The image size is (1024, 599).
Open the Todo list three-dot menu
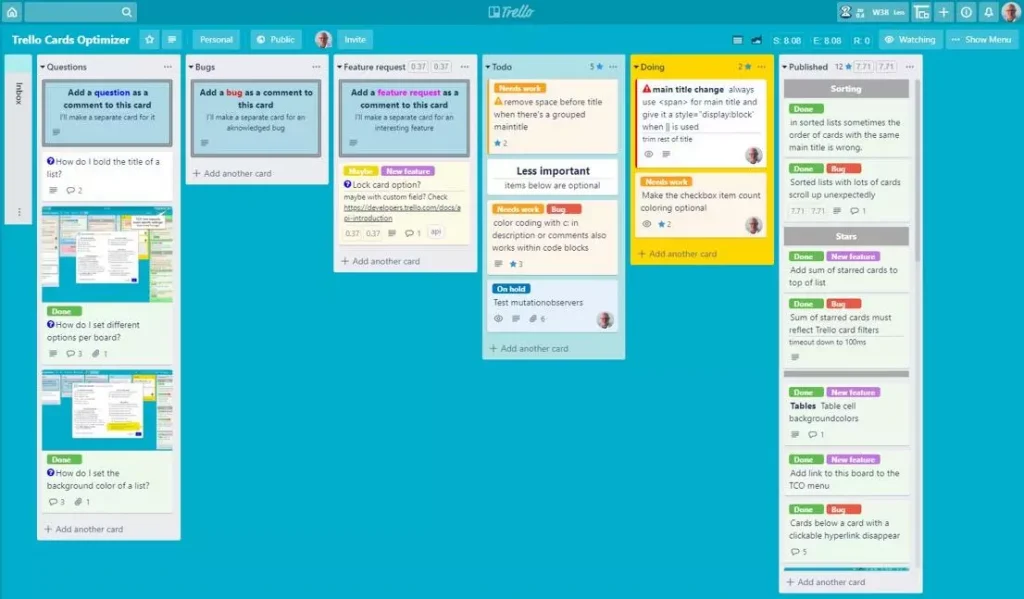[x=612, y=67]
